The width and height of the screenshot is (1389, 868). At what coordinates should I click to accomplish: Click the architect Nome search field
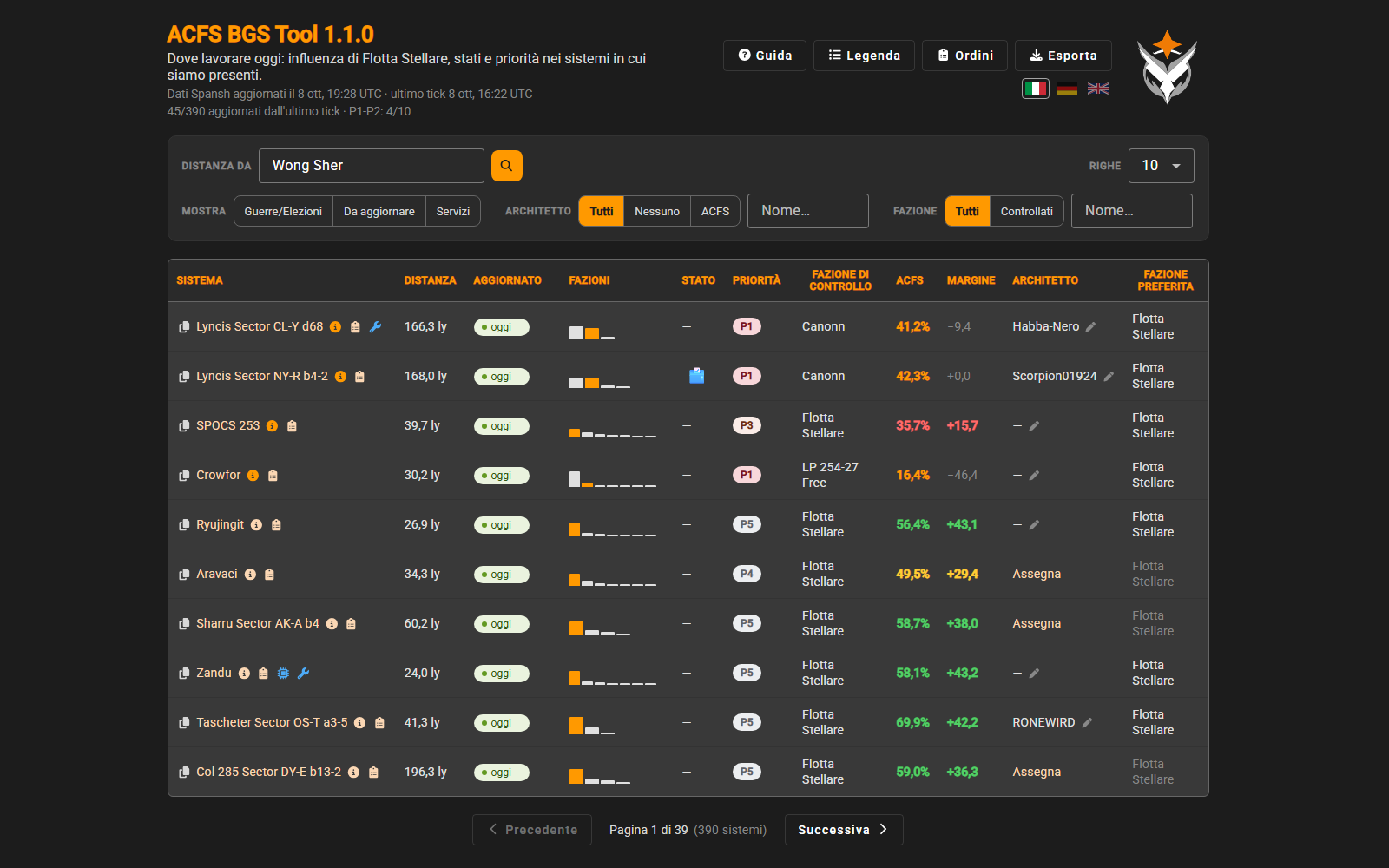808,211
